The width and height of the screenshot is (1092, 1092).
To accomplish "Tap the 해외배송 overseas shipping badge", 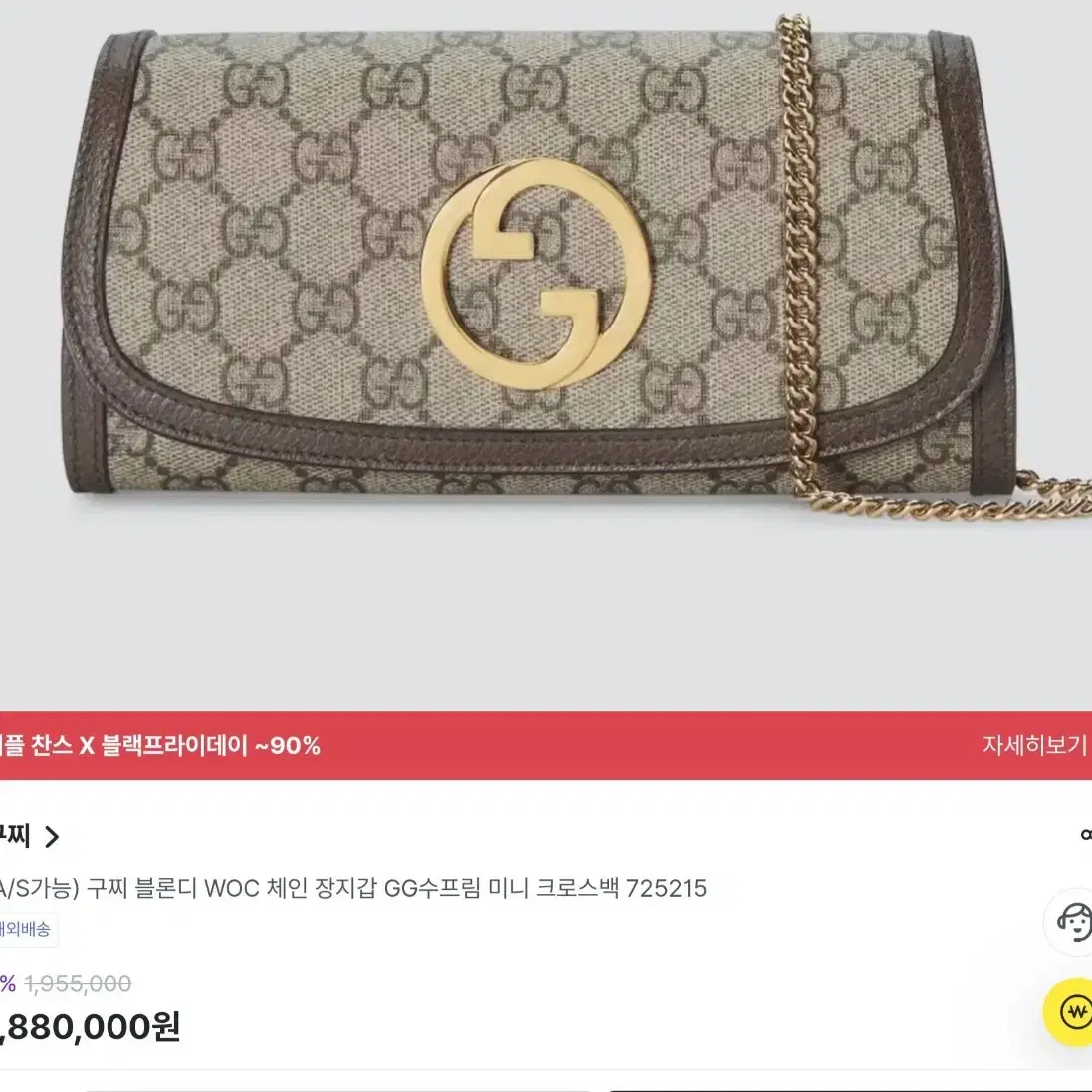I will click(x=27, y=929).
